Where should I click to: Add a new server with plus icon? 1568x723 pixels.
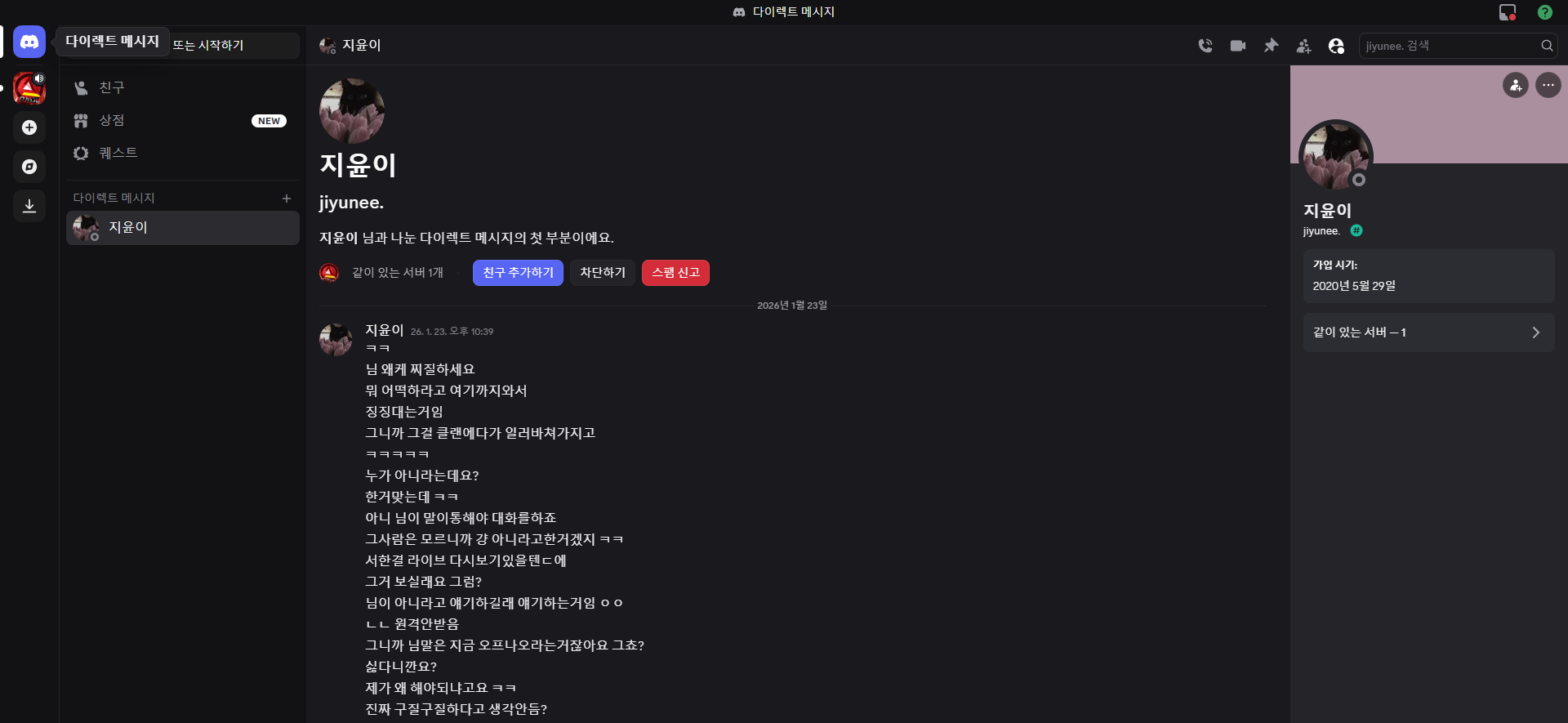[29, 127]
